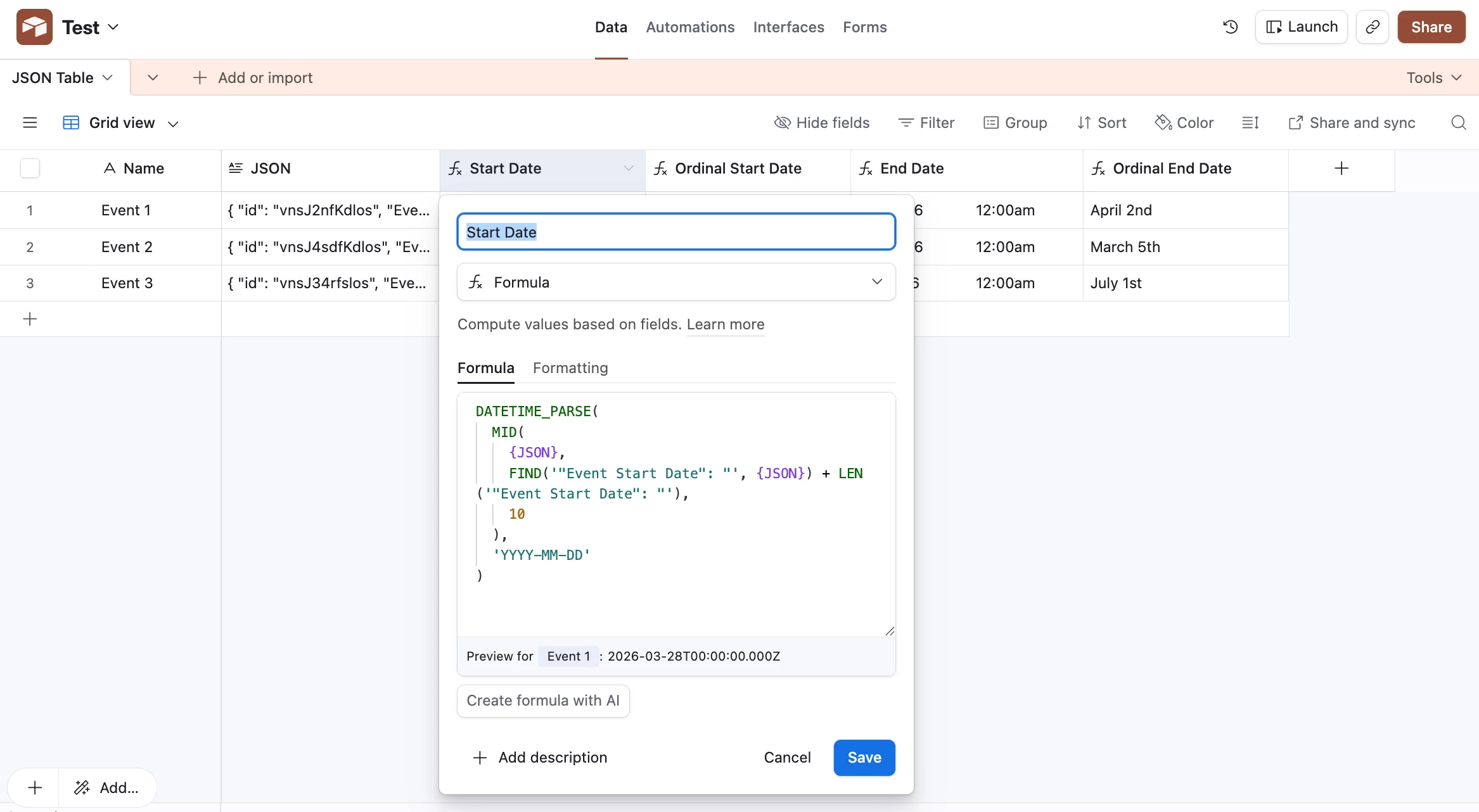The image size is (1479, 812).
Task: Expand the Tools menu chevron
Action: point(1456,78)
